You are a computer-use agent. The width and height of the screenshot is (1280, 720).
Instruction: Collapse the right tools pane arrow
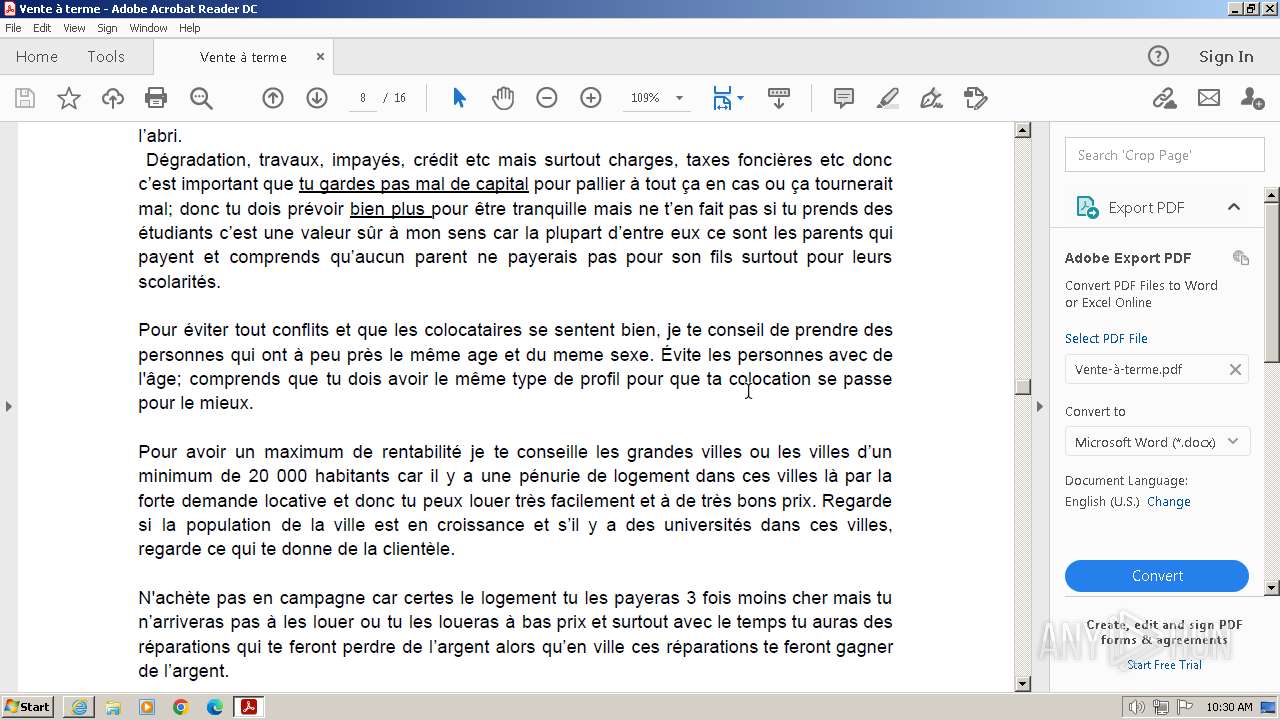1039,406
